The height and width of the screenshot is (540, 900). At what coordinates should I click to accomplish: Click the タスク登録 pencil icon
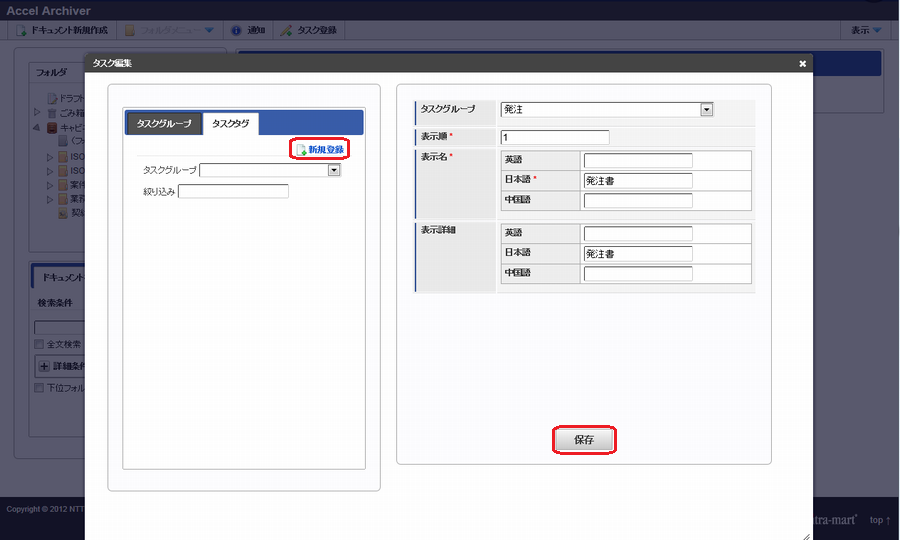[286, 30]
